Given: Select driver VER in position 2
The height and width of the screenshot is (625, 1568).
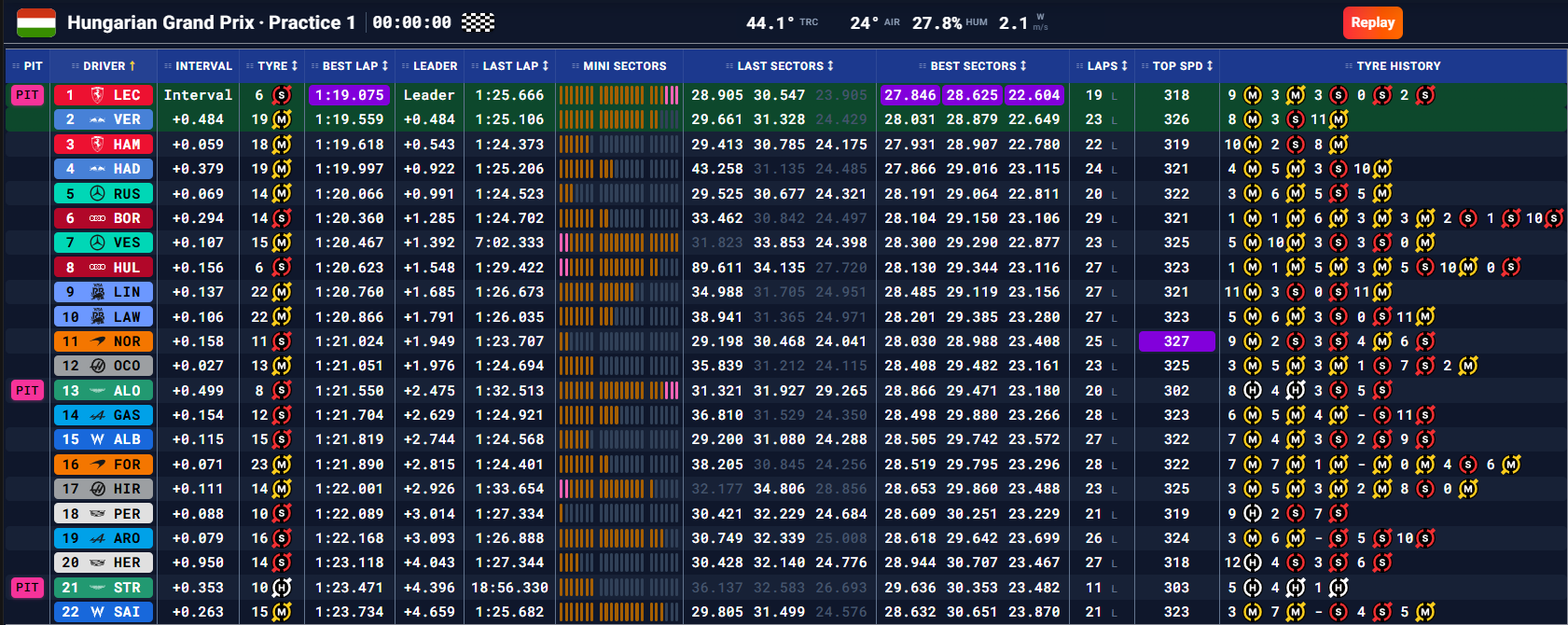Looking at the screenshot, I should [103, 119].
